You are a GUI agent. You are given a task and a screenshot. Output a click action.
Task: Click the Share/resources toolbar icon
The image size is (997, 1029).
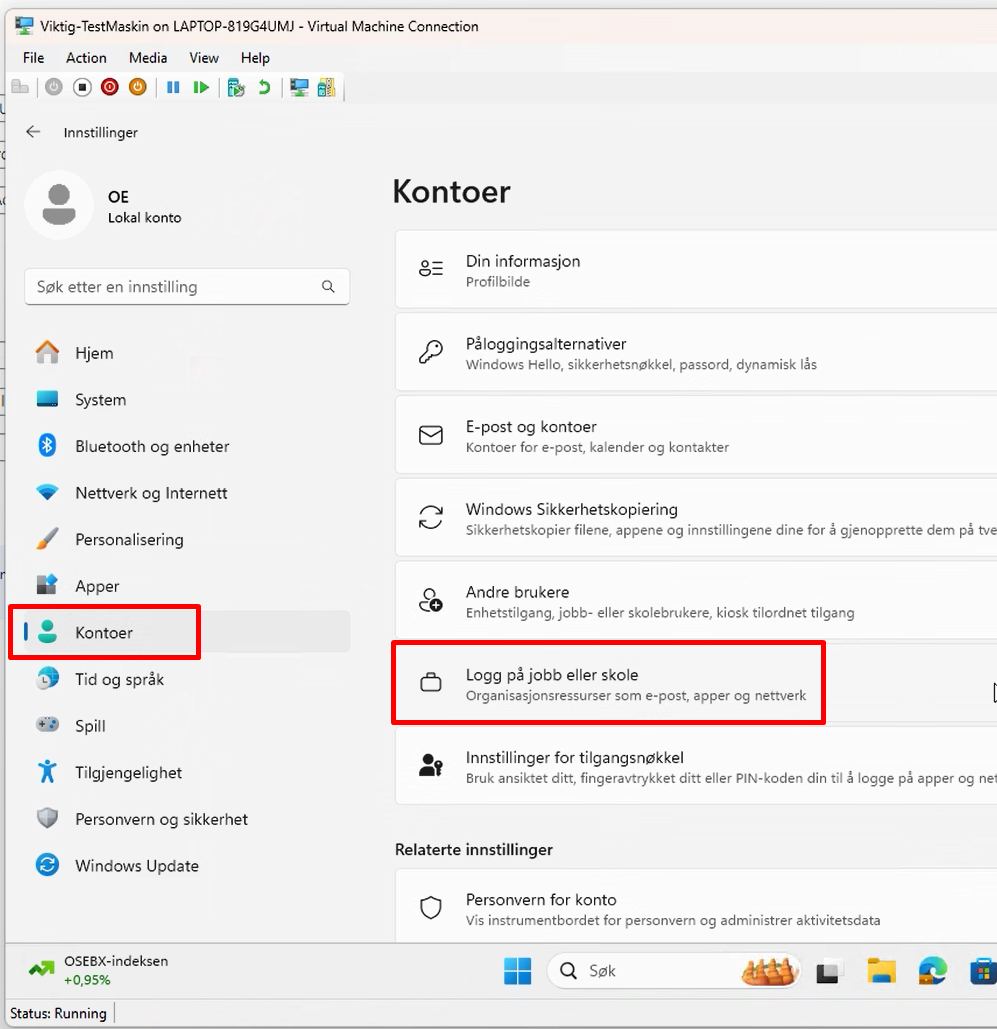pyautogui.click(x=326, y=87)
